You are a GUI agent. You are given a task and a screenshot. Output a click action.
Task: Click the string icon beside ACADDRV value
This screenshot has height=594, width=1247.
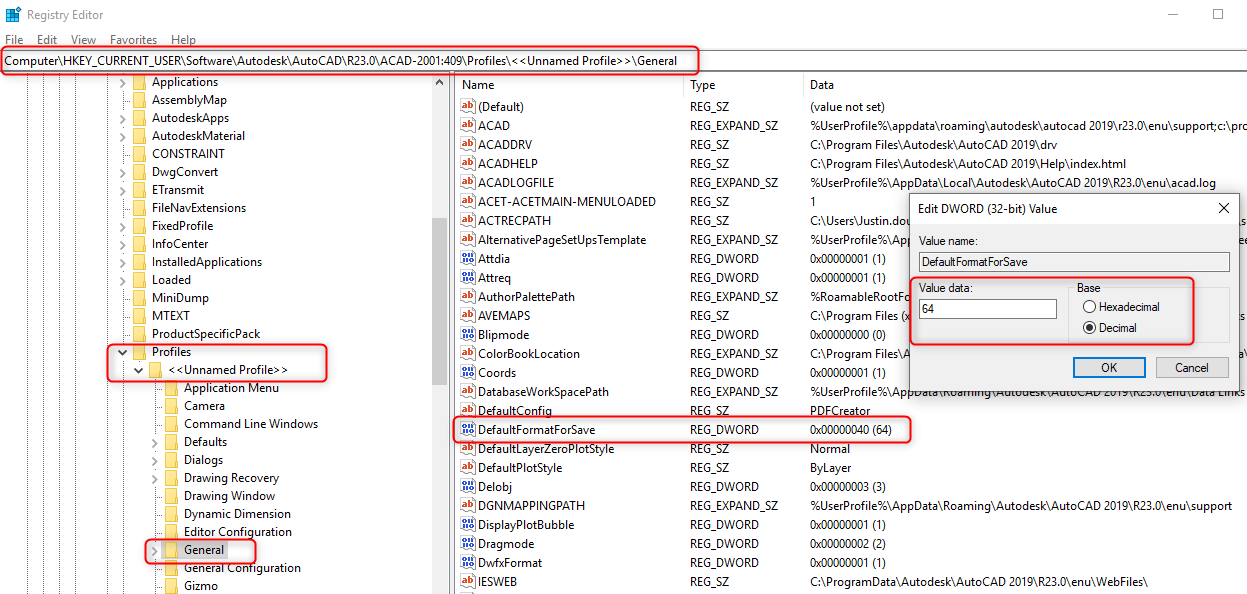pos(467,145)
